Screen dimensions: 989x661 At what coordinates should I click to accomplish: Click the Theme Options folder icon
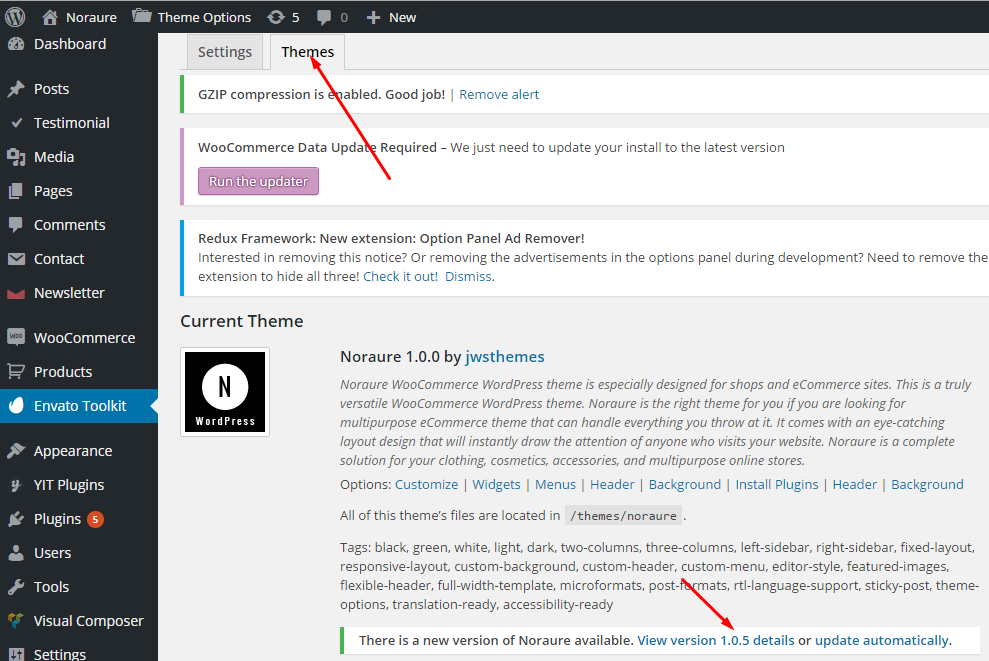click(x=141, y=16)
